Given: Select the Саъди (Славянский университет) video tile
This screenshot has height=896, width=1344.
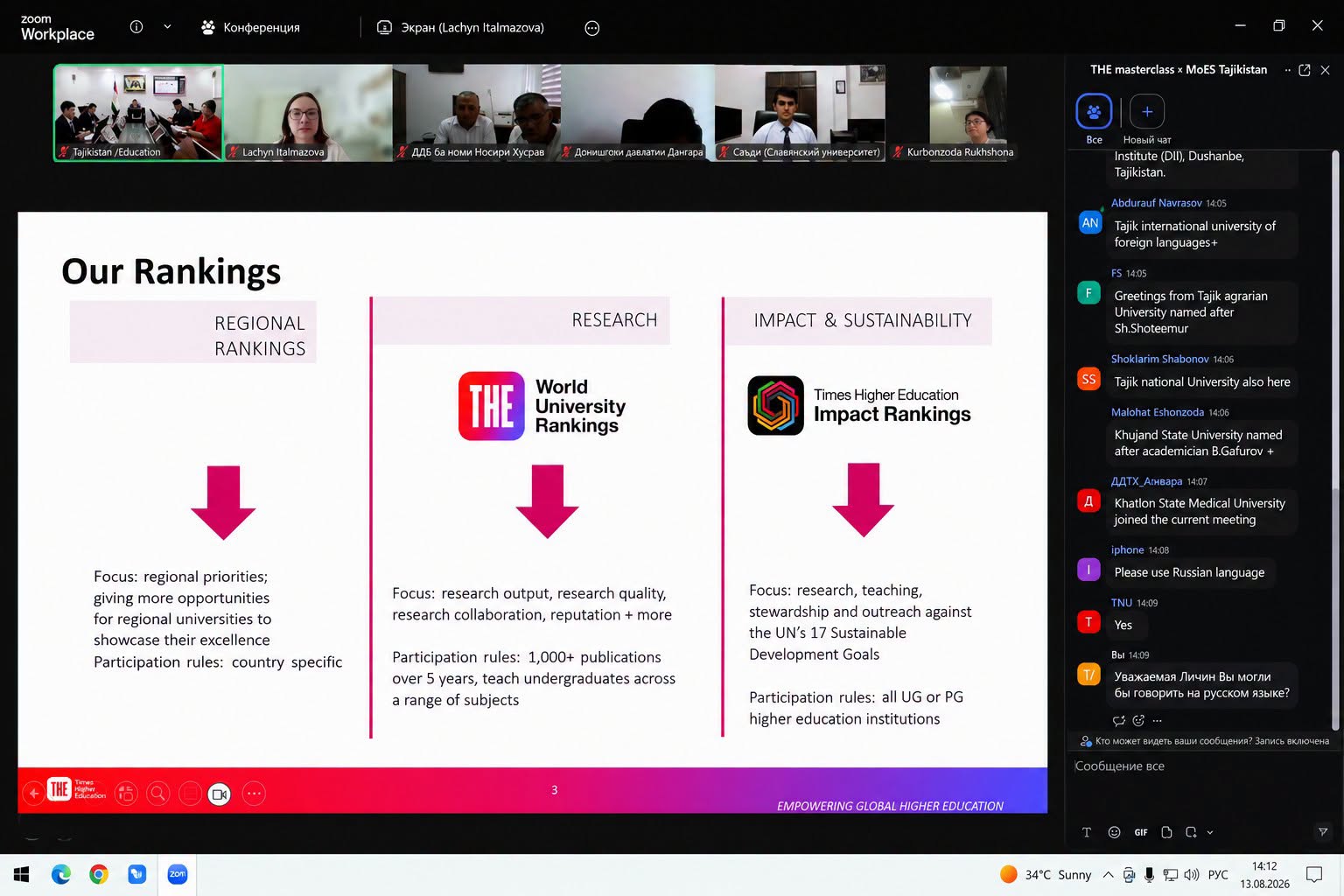Looking at the screenshot, I should pyautogui.click(x=800, y=113).
